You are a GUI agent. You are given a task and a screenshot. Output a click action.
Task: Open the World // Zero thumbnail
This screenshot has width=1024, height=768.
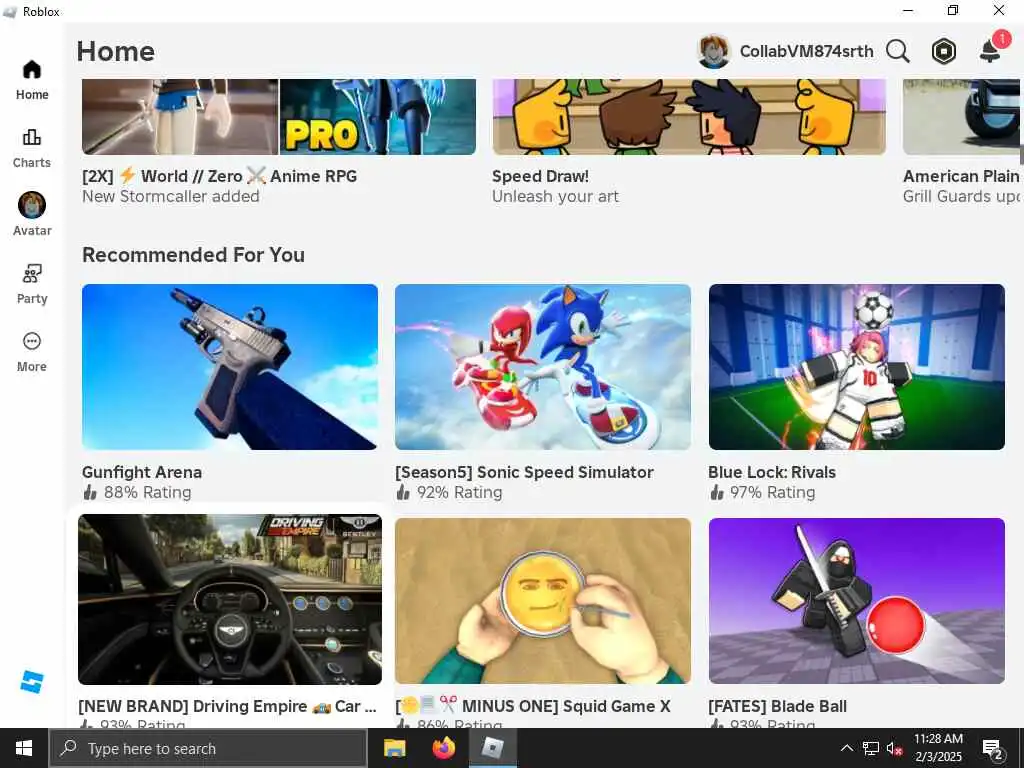pos(279,117)
